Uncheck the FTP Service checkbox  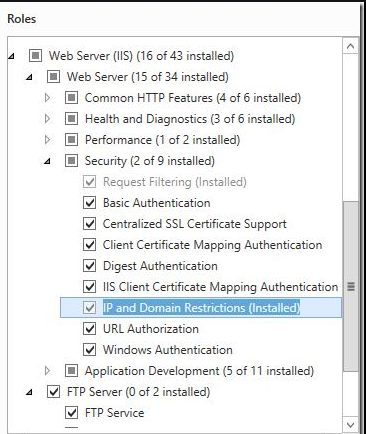pyautogui.click(x=71, y=413)
